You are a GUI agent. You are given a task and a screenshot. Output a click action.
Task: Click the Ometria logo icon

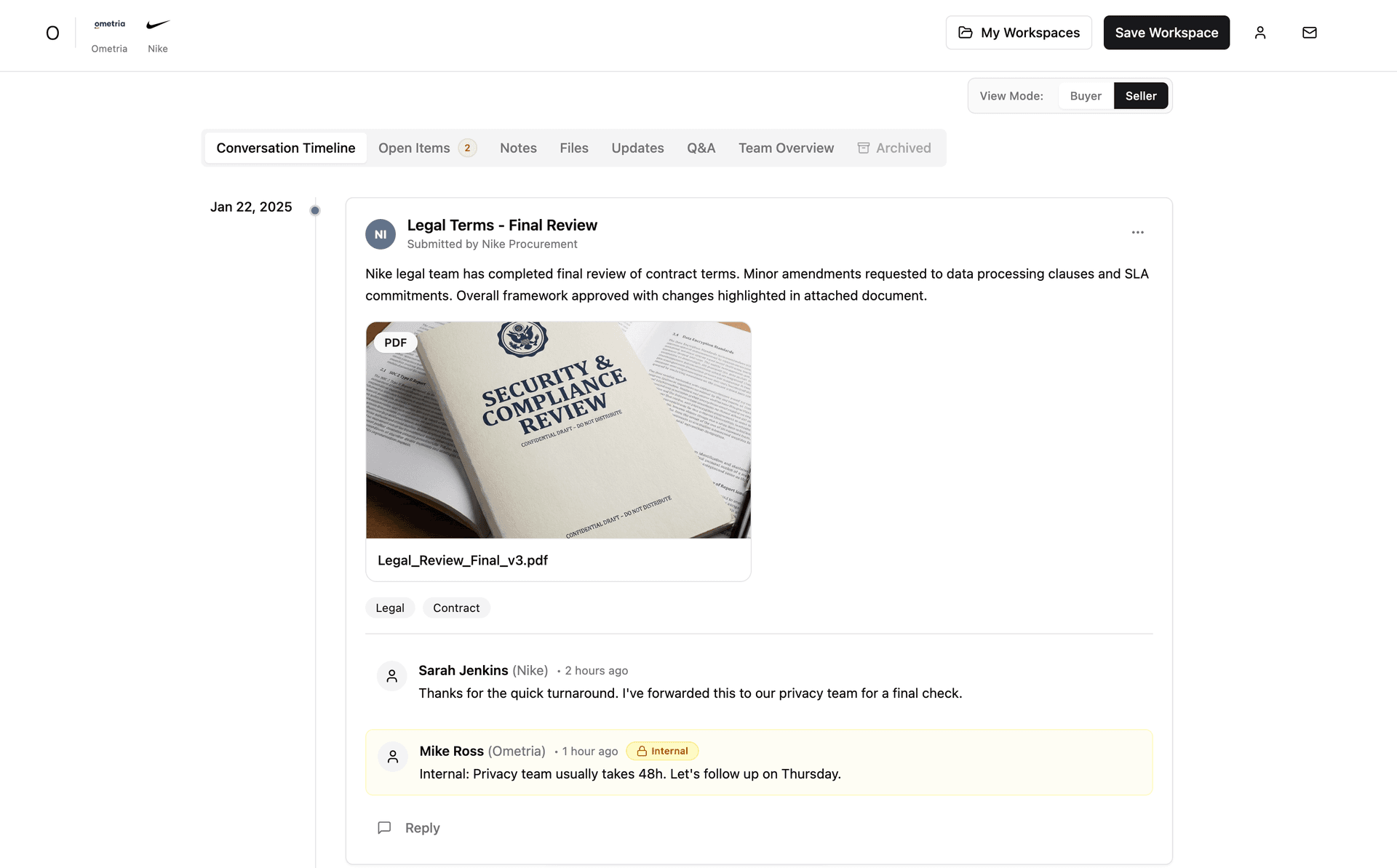point(109,24)
